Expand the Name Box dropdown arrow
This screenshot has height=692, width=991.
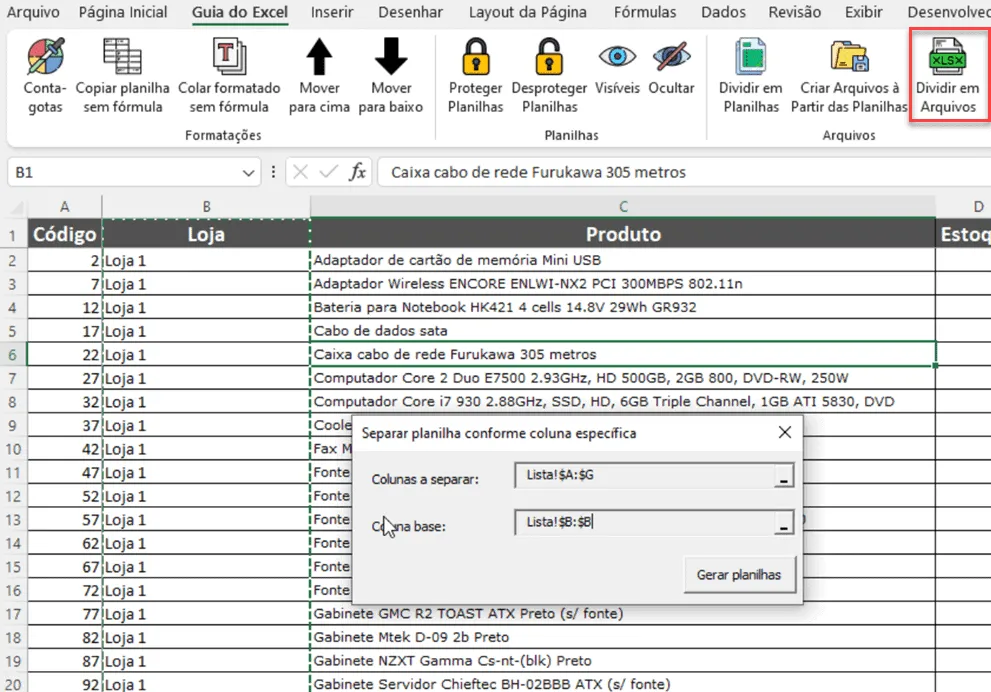(248, 173)
